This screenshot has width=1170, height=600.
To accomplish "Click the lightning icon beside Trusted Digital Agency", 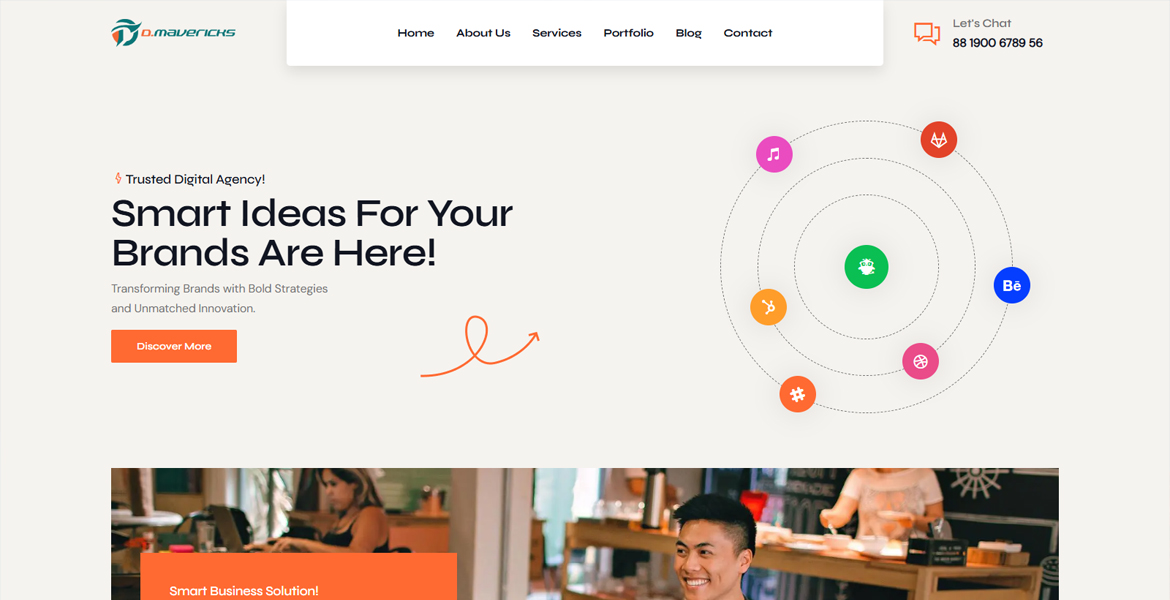I will point(117,178).
